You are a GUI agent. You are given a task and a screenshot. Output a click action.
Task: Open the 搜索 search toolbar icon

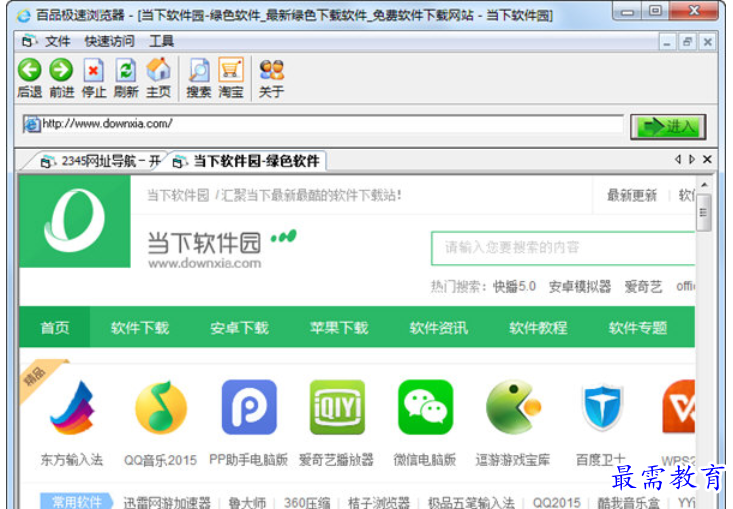point(199,70)
